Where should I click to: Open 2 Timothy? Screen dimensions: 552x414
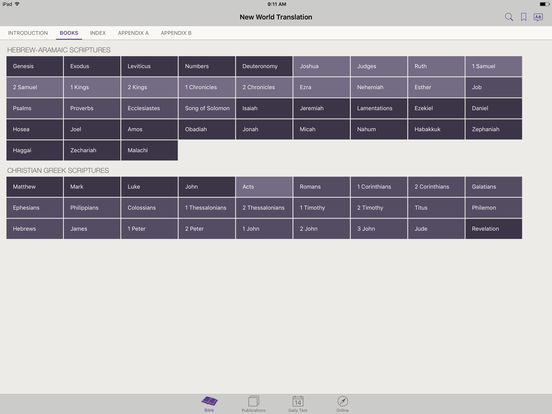[379, 208]
